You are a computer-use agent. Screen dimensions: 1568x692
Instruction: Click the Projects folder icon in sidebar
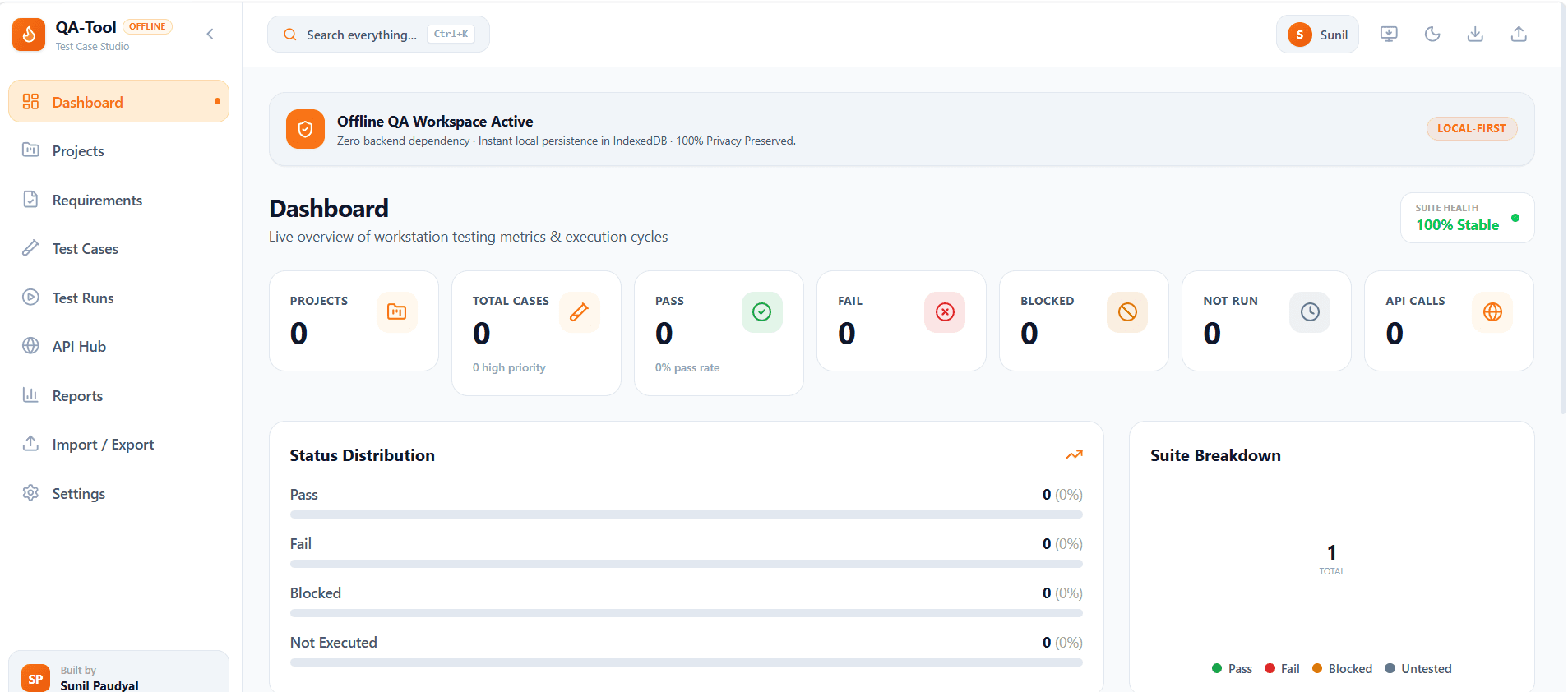click(x=30, y=150)
